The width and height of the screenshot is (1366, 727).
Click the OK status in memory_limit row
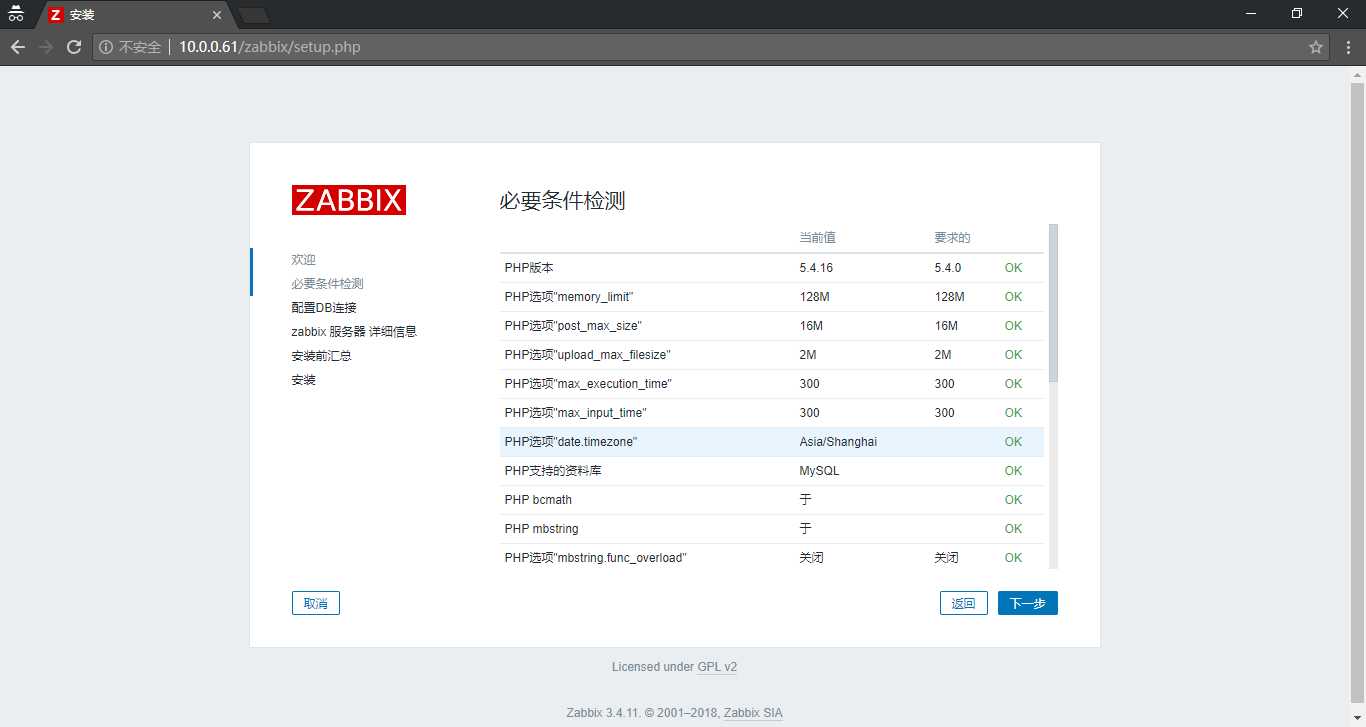1013,297
